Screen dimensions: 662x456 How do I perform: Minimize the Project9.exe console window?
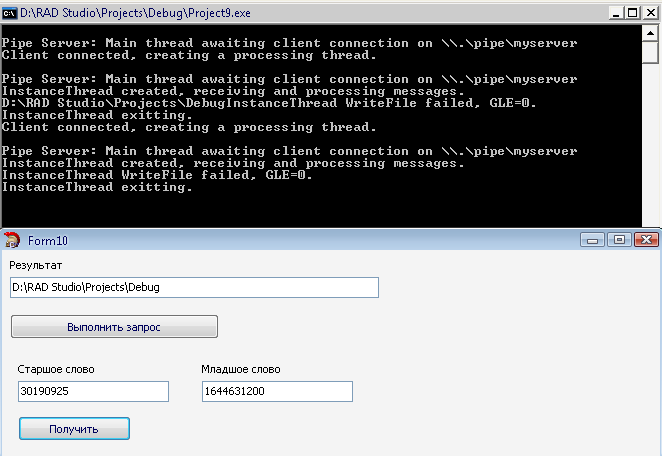click(616, 13)
